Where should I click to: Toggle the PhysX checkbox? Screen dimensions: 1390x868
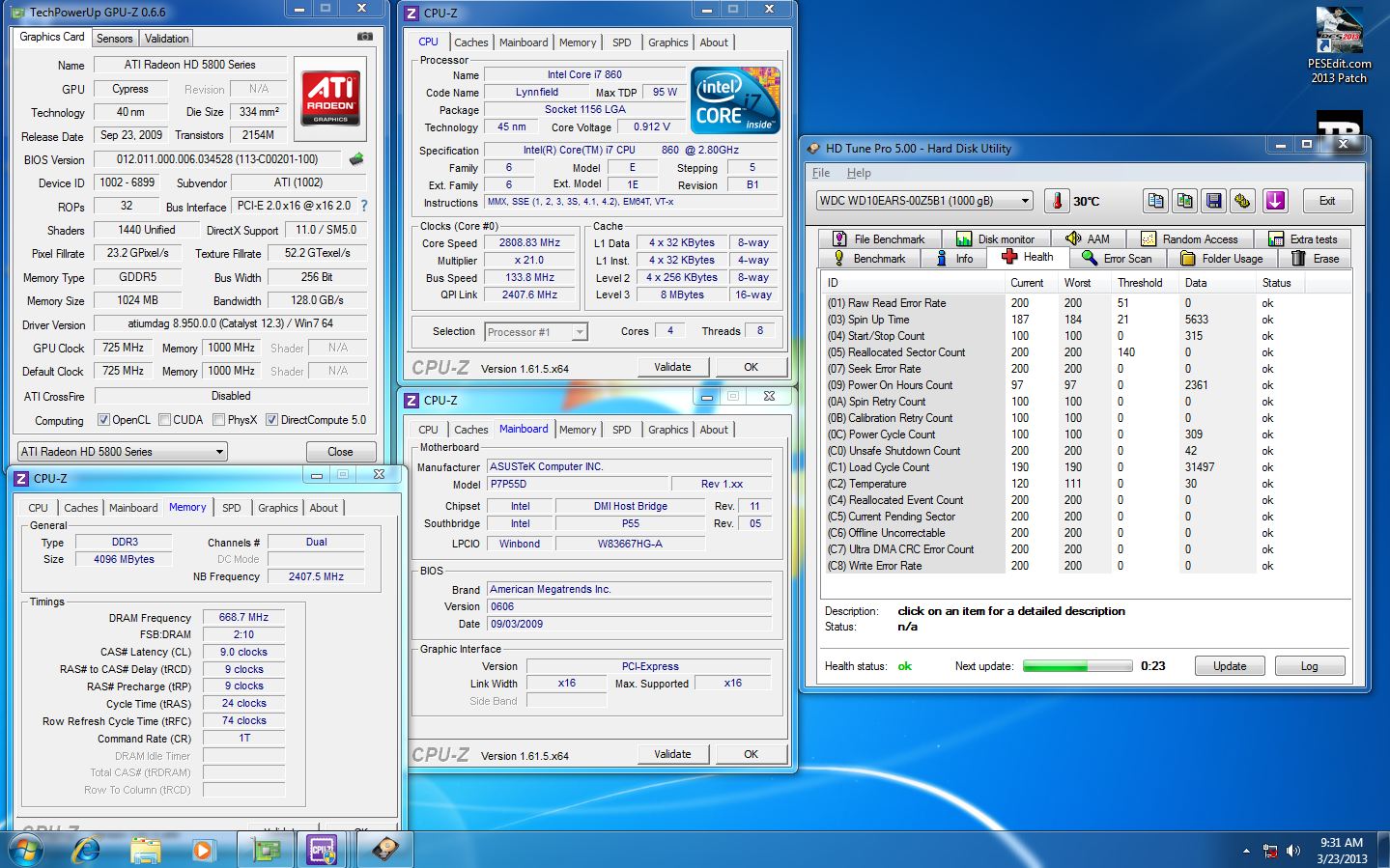point(219,420)
